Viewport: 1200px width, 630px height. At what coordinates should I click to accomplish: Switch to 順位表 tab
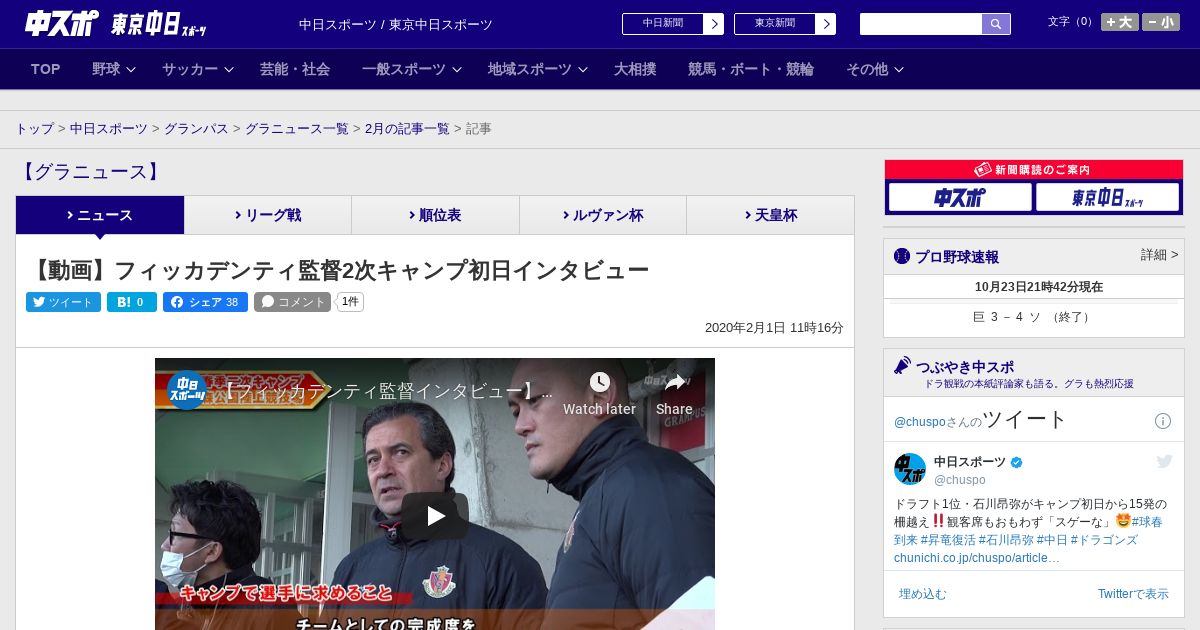tap(435, 215)
